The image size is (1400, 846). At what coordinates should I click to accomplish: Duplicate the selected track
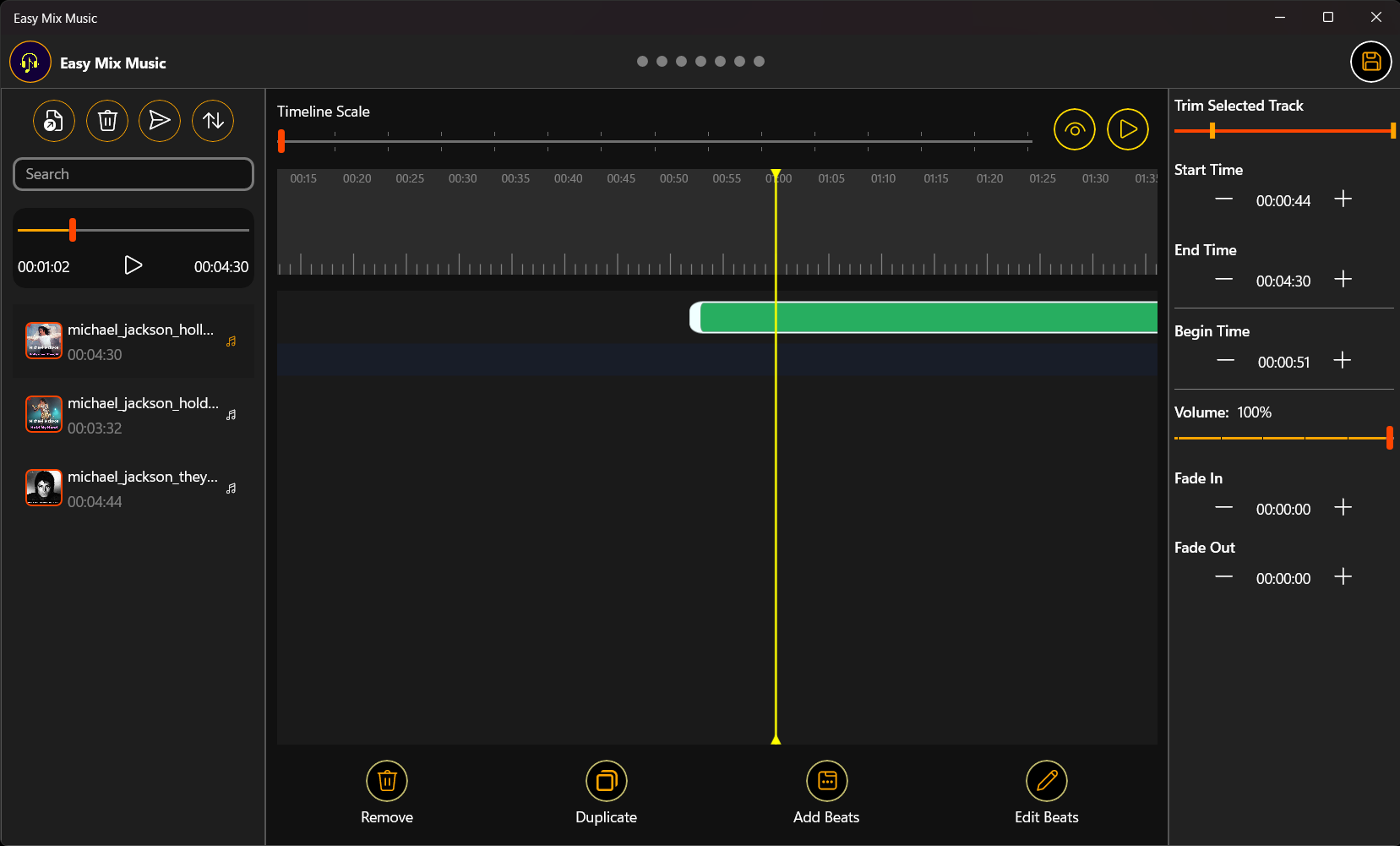[606, 781]
